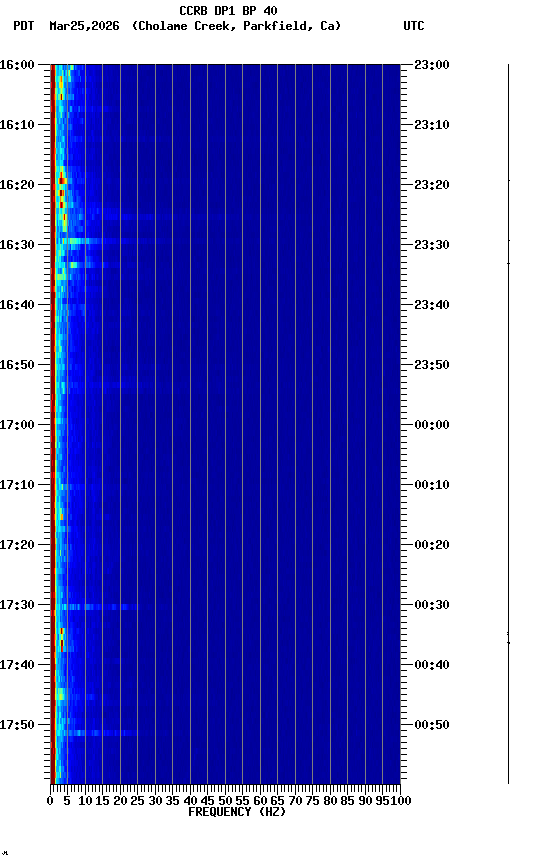Screen dimensions: 552x864
Task: Click the title 'CCRB DP1 BP 40'
Action: point(228,11)
